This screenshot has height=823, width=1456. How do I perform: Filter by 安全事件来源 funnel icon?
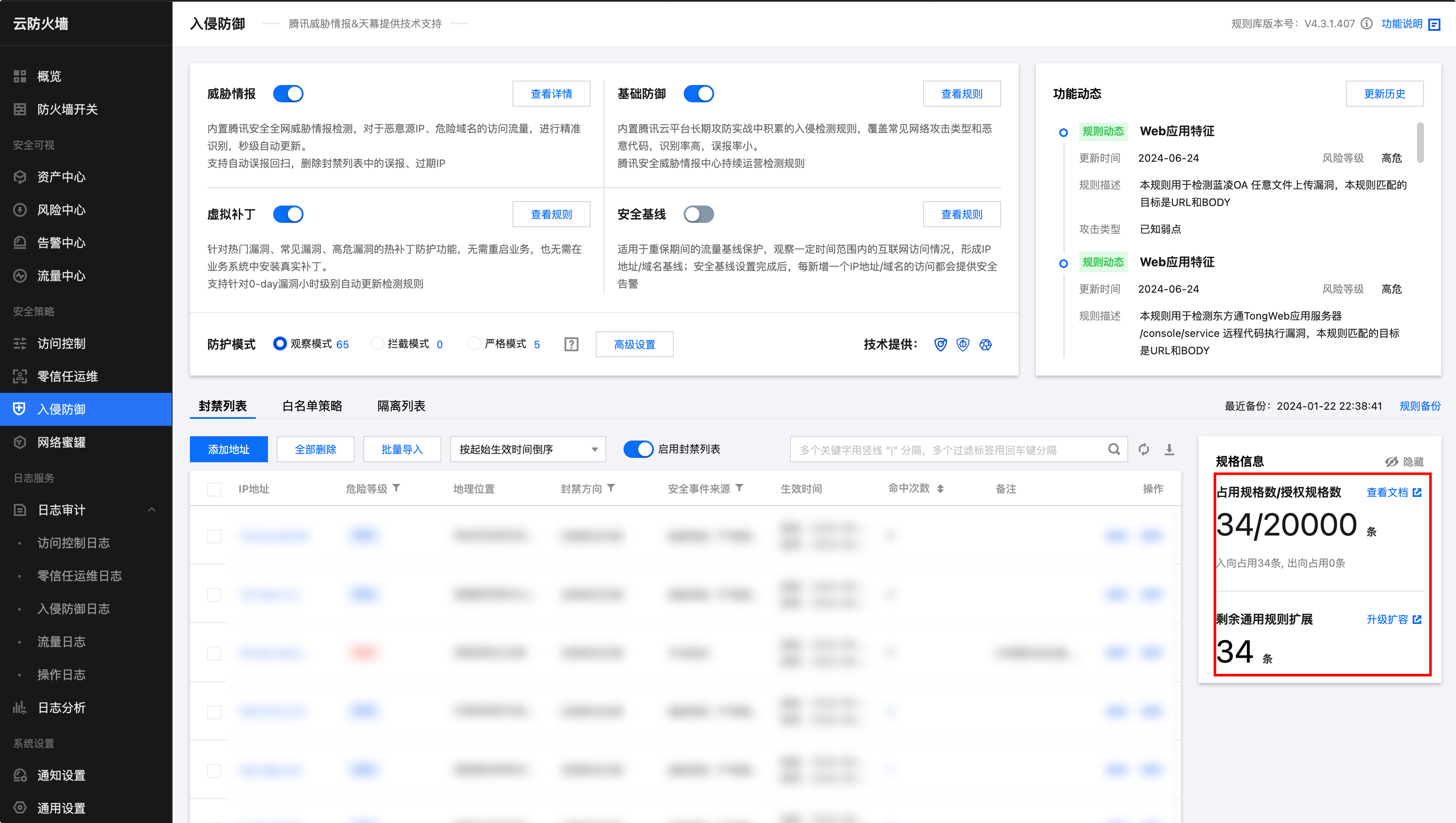click(739, 488)
